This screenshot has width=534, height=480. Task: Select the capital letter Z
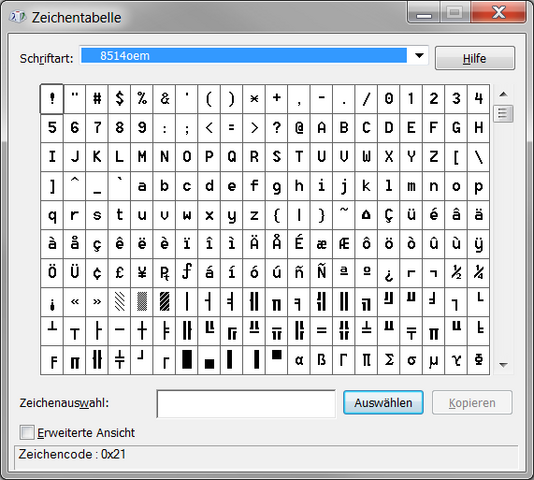coord(434,157)
